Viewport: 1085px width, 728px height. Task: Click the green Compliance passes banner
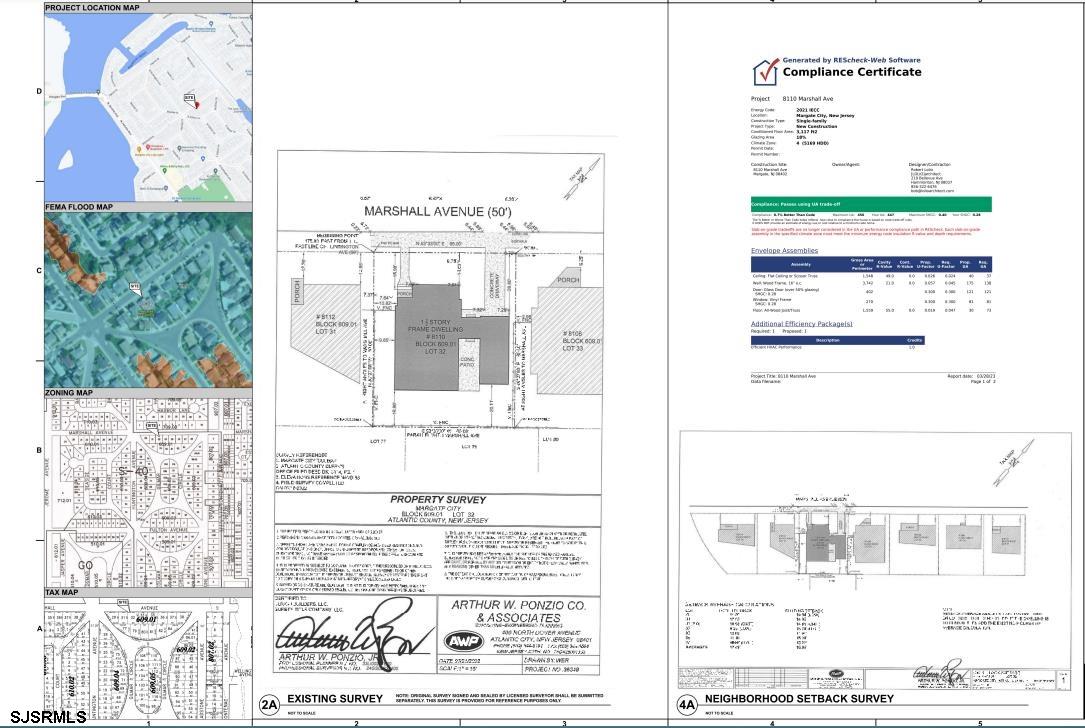(871, 203)
